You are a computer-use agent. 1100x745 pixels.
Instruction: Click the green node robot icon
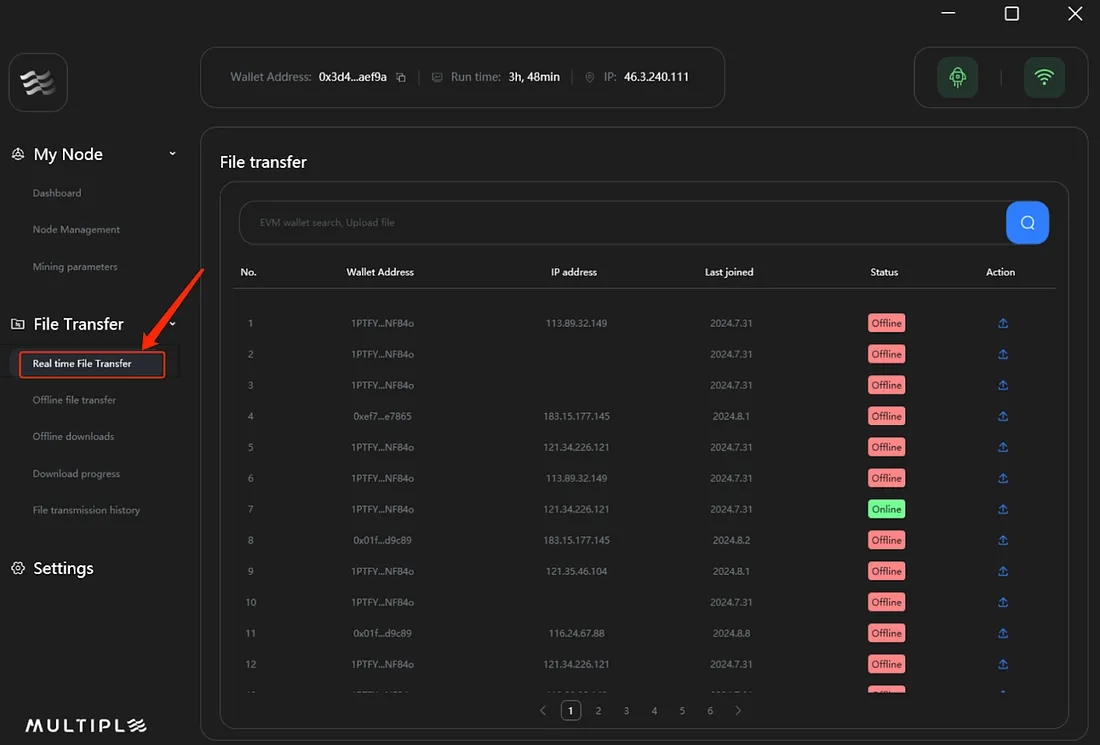click(957, 78)
